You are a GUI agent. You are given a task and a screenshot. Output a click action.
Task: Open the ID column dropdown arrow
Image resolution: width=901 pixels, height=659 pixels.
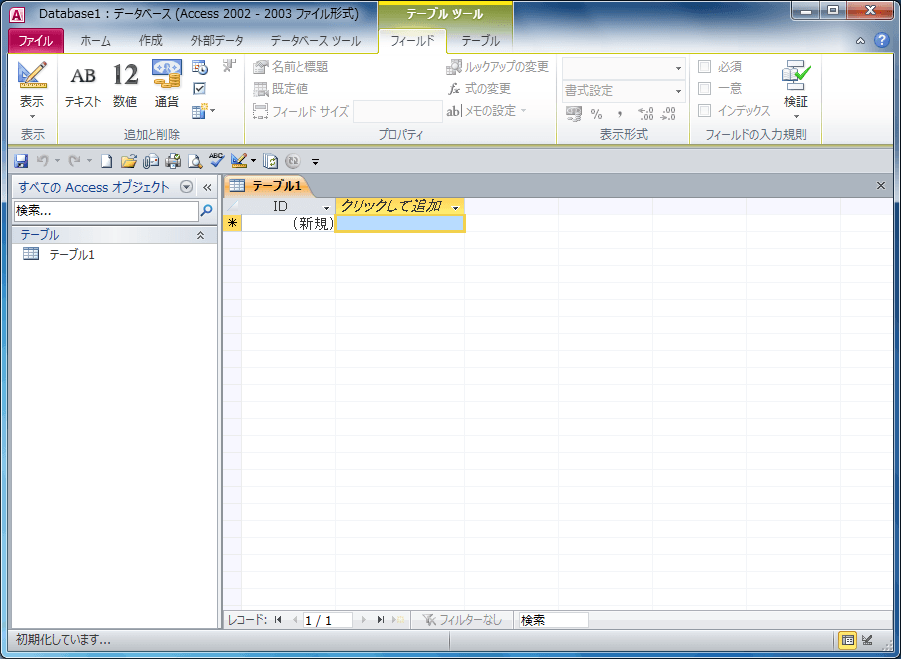pos(326,207)
